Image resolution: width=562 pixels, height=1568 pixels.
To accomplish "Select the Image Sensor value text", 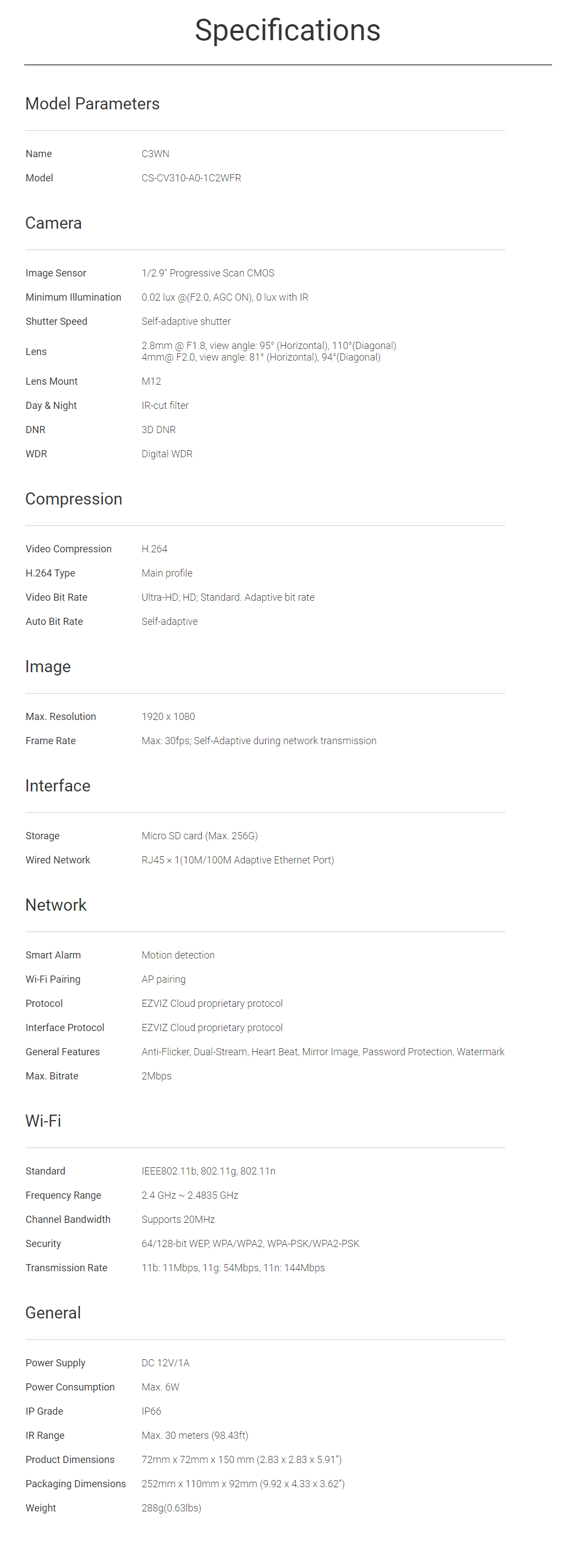I will 208,273.
